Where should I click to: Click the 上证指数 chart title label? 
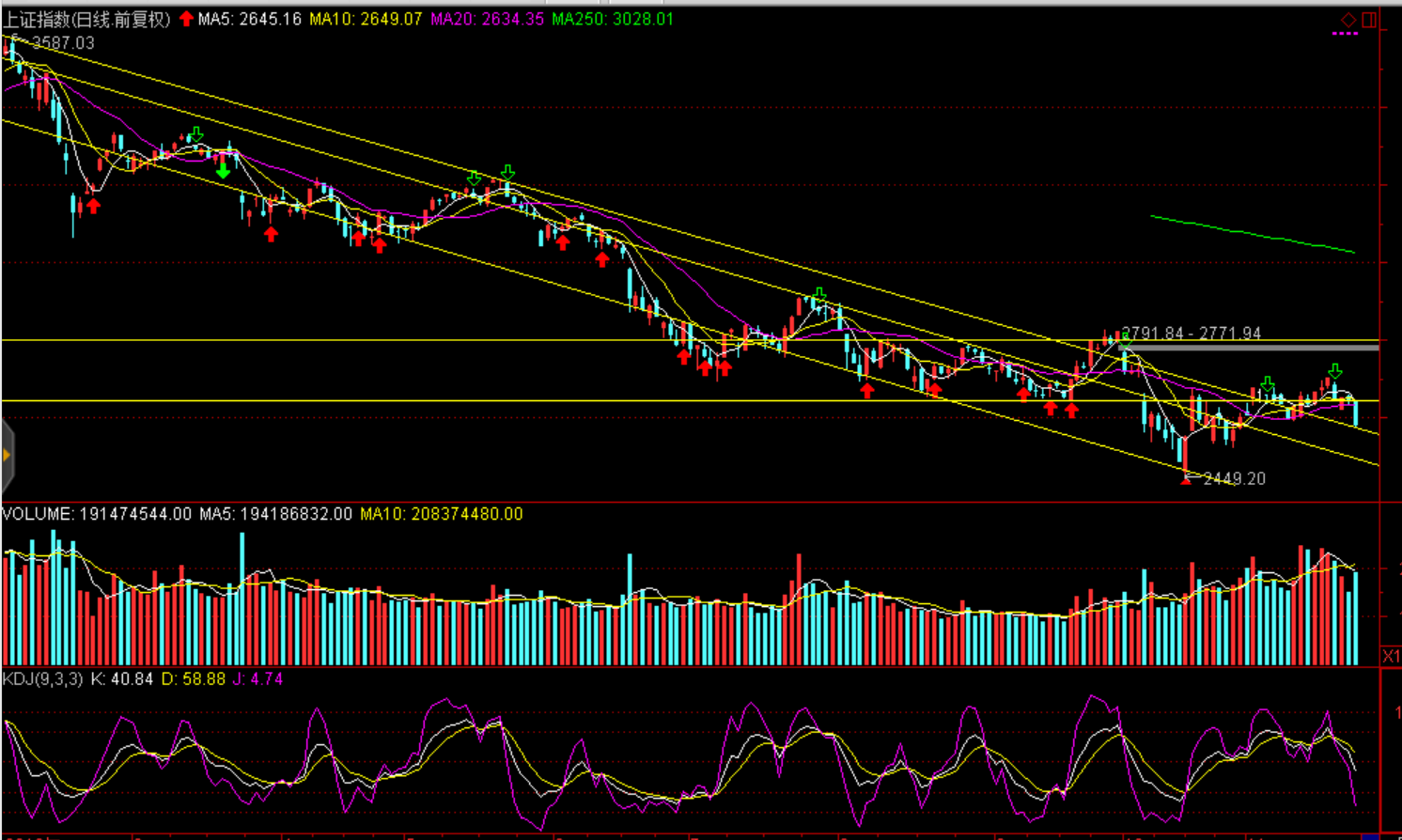(x=86, y=19)
